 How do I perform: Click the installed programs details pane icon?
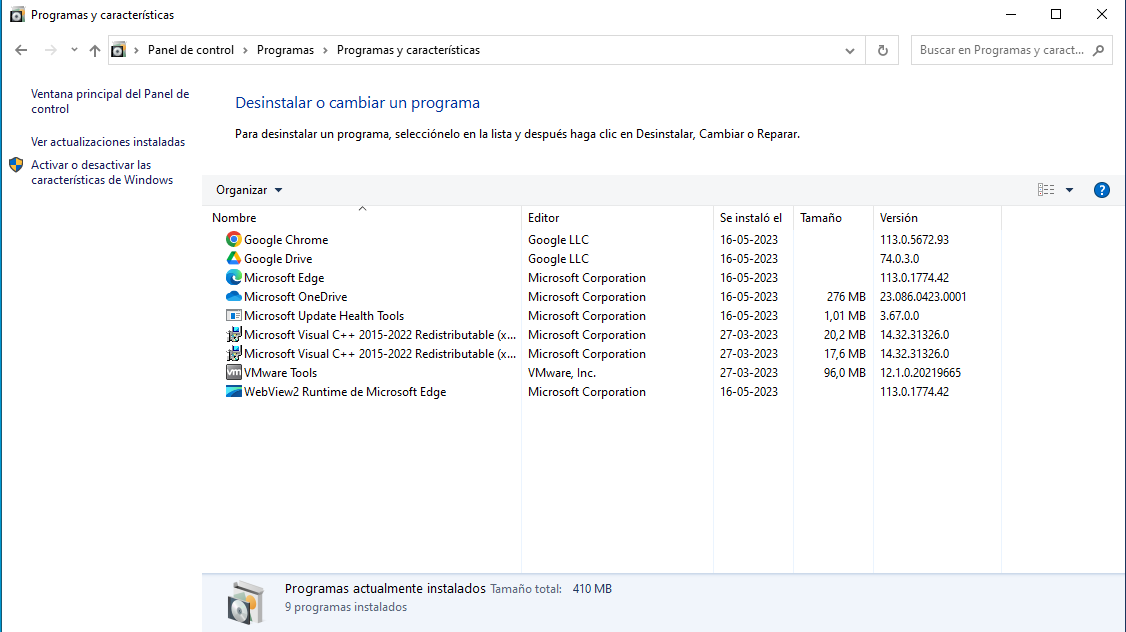(246, 602)
